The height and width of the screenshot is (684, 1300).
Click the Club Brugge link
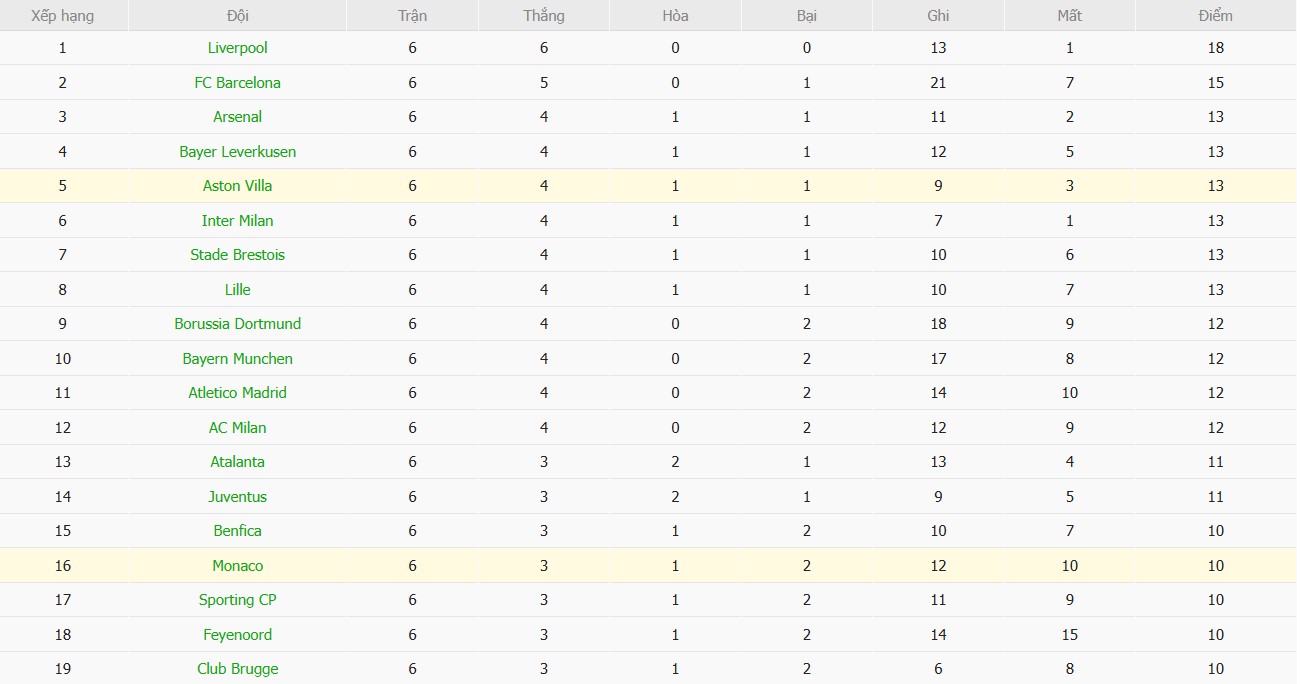(238, 669)
